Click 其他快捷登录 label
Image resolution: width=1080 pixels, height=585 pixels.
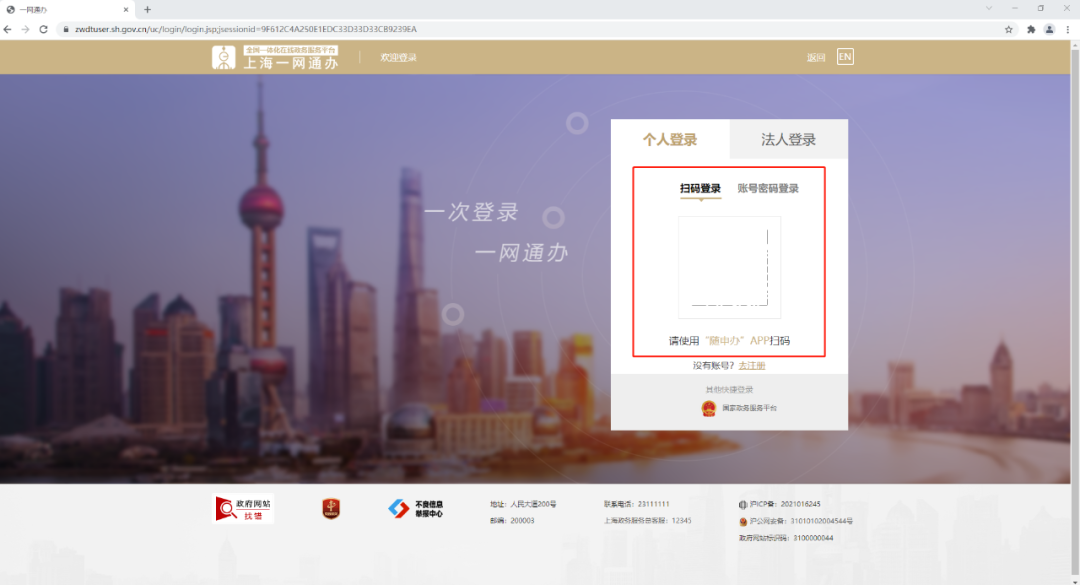(x=729, y=389)
